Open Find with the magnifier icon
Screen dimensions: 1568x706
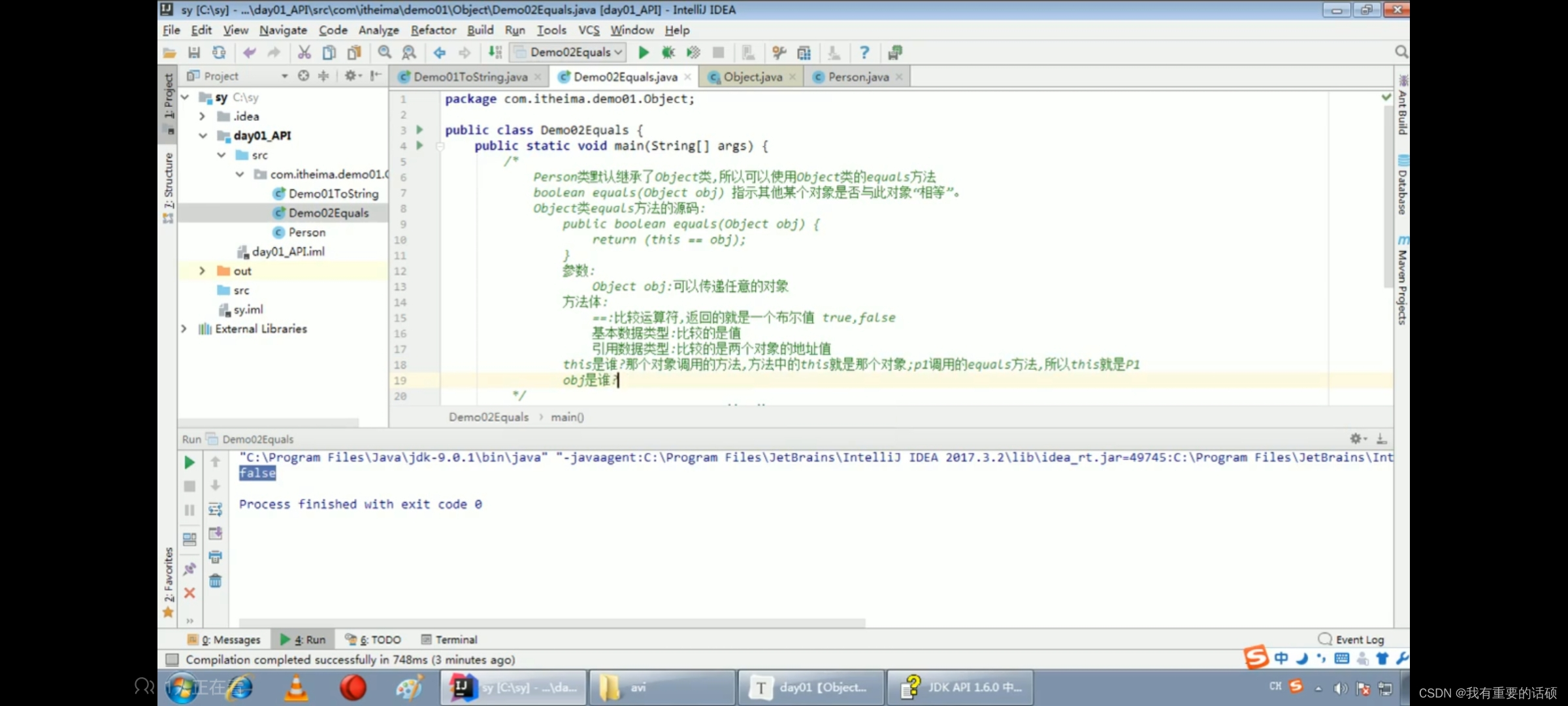pyautogui.click(x=385, y=52)
